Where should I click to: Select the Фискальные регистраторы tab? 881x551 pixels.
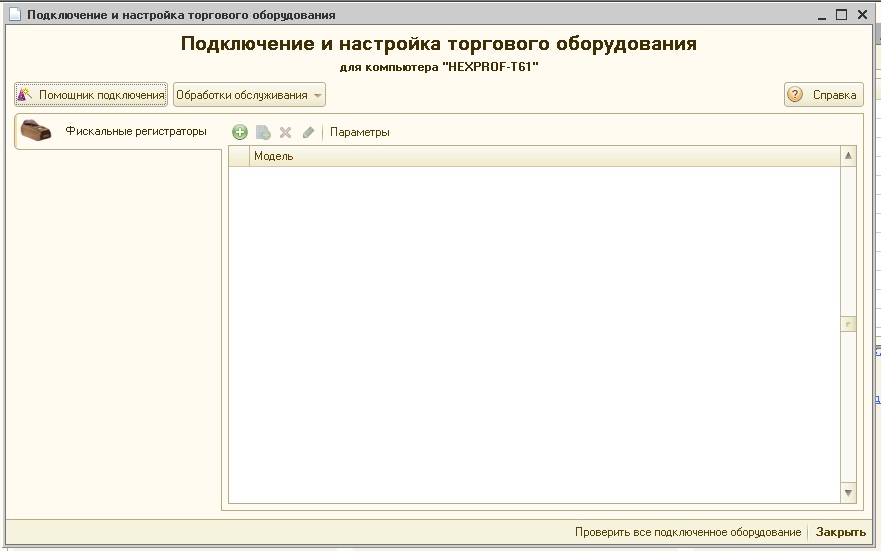tap(116, 132)
